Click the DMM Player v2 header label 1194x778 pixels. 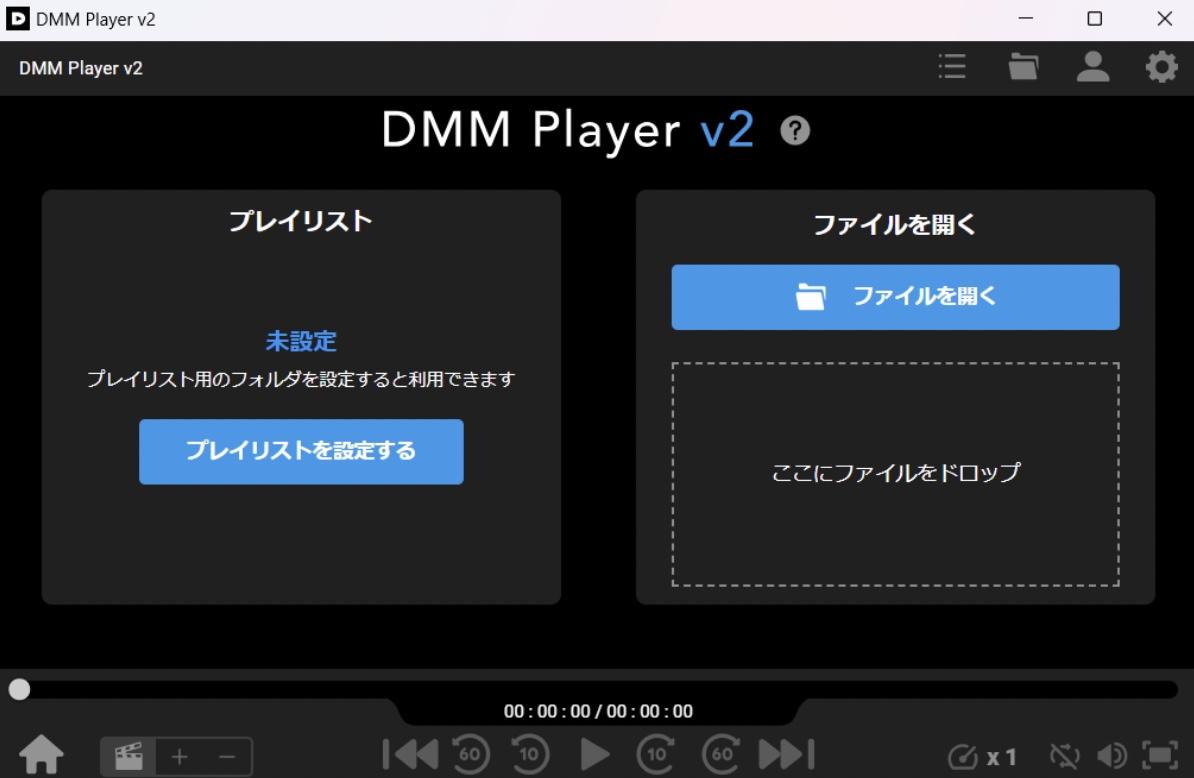(81, 69)
